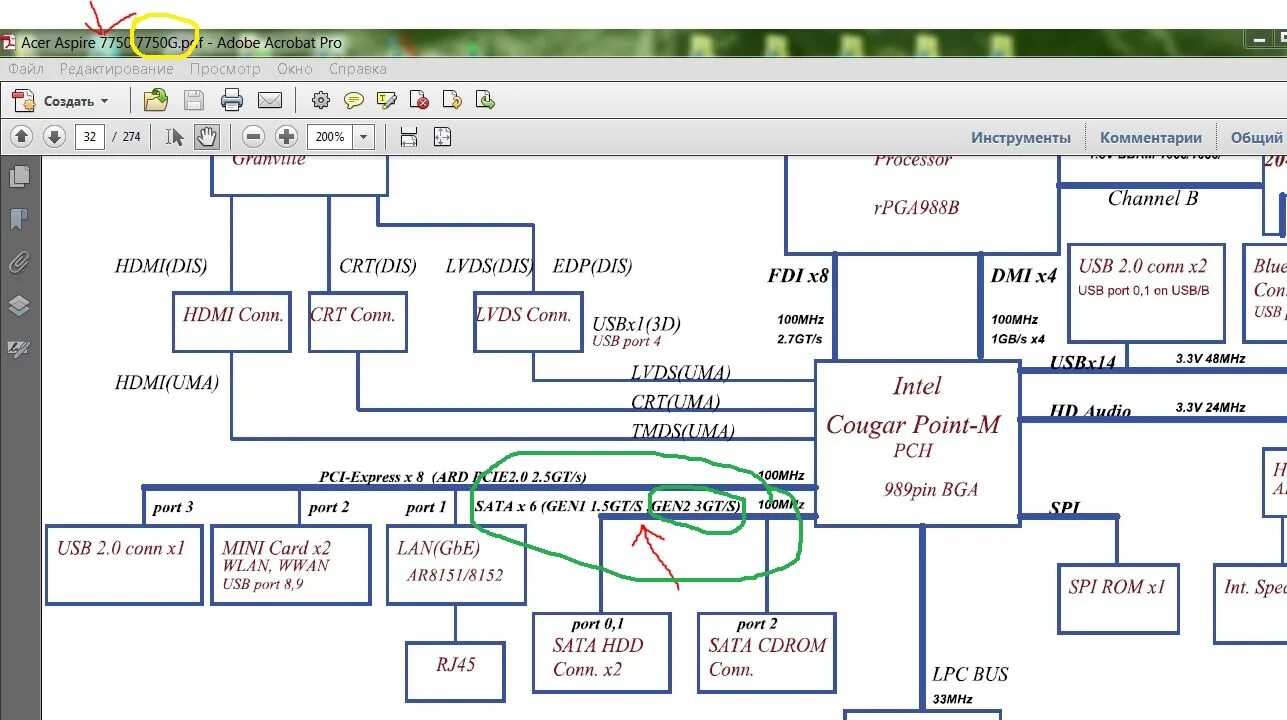The width and height of the screenshot is (1287, 720).
Task: Click the delete page icon with red X
Action: (420, 100)
